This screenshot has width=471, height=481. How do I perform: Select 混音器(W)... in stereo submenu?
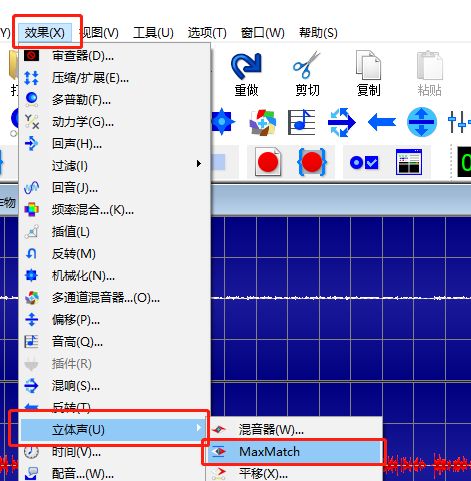pyautogui.click(x=294, y=429)
